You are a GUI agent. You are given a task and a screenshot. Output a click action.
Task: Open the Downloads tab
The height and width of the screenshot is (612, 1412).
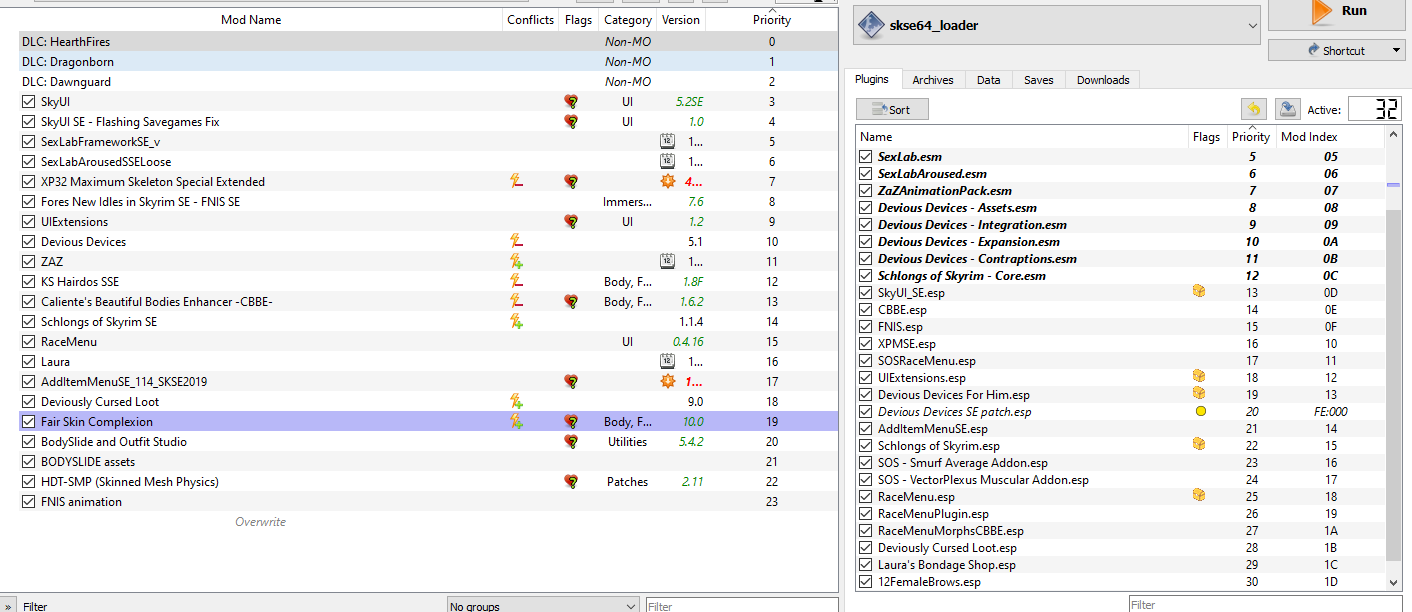pos(1103,80)
